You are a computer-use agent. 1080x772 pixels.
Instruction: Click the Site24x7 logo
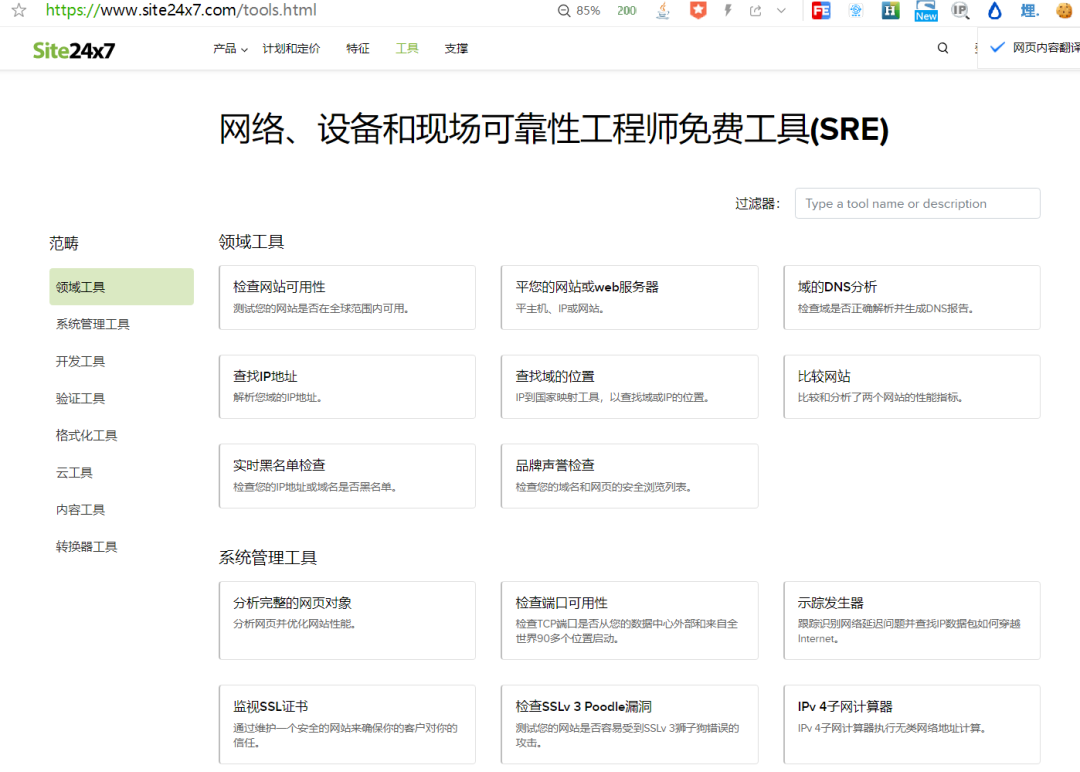pyautogui.click(x=74, y=50)
